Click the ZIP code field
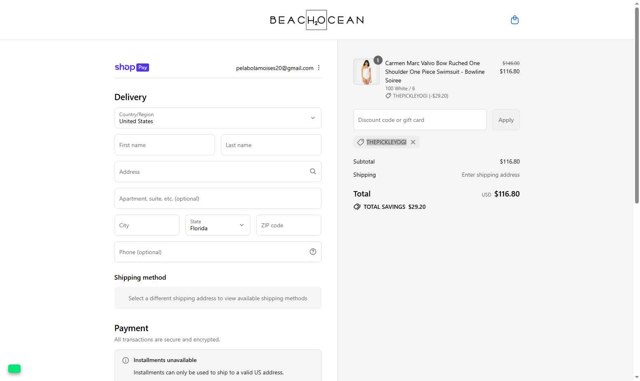Screen dimensions: 640x381 pos(289,225)
